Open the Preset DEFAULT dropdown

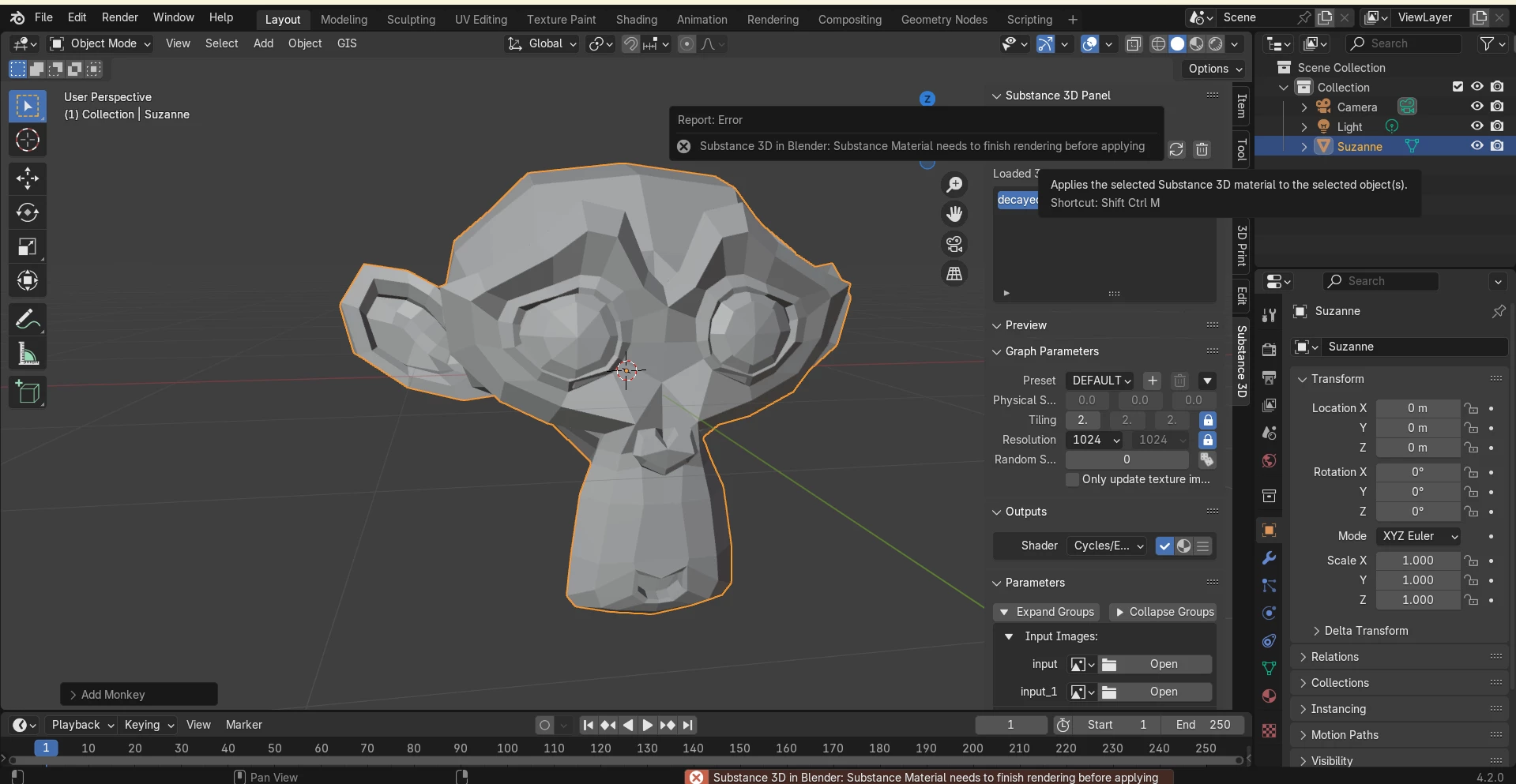(x=1101, y=381)
